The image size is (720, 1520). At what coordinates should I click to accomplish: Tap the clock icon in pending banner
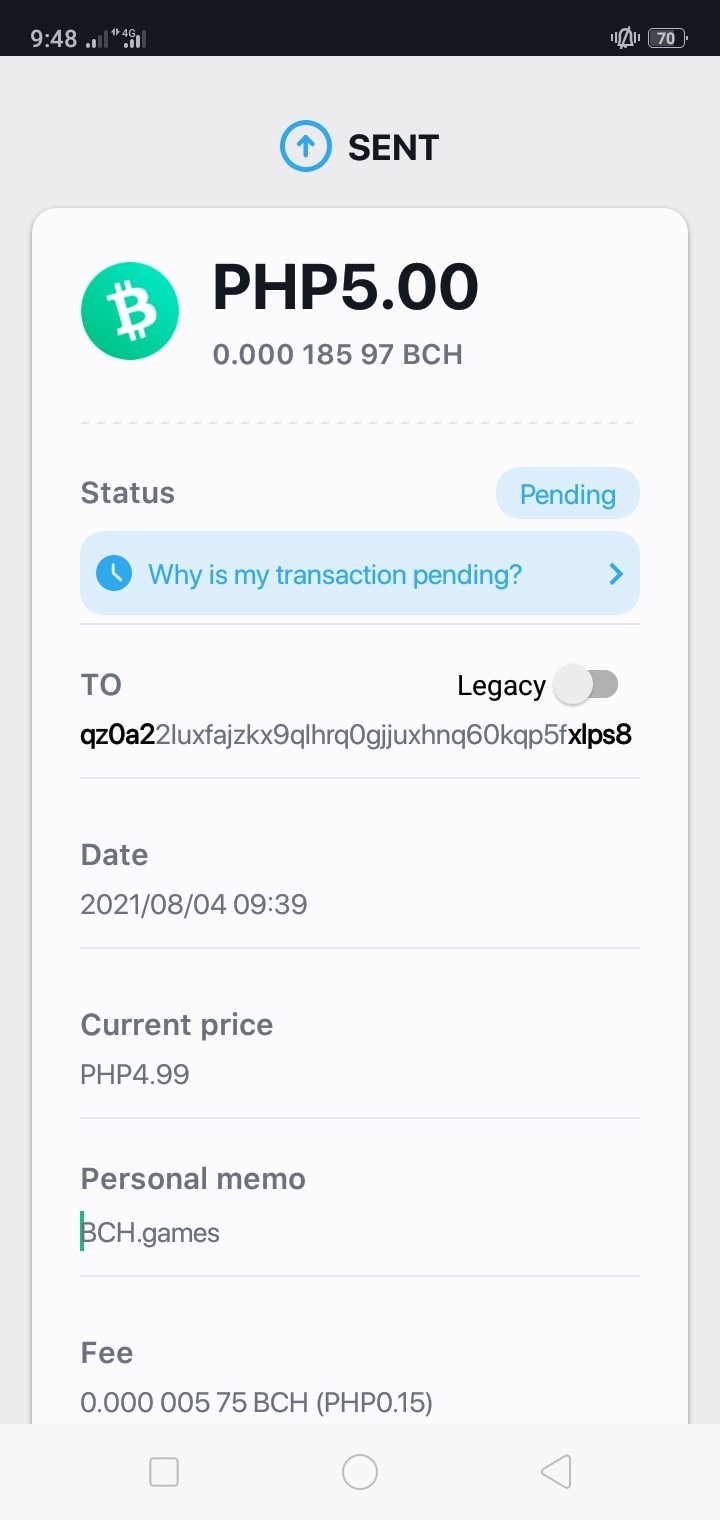click(114, 573)
